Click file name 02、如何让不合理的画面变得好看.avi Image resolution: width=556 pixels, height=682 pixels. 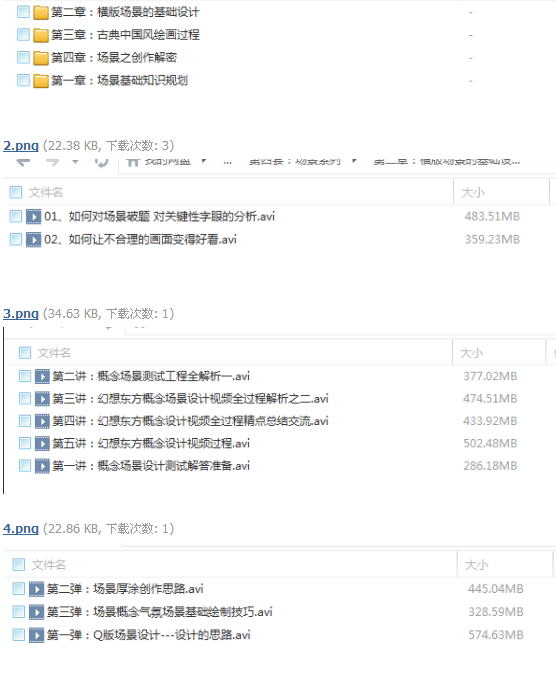point(141,239)
